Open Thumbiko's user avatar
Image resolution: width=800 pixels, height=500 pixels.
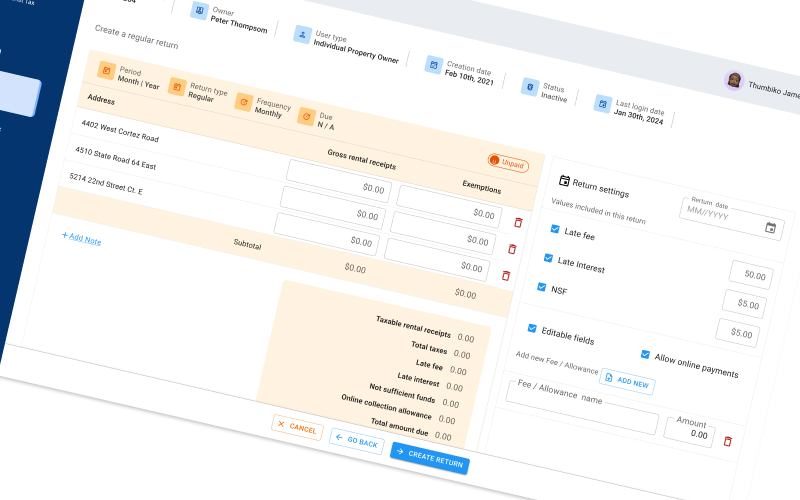point(734,81)
